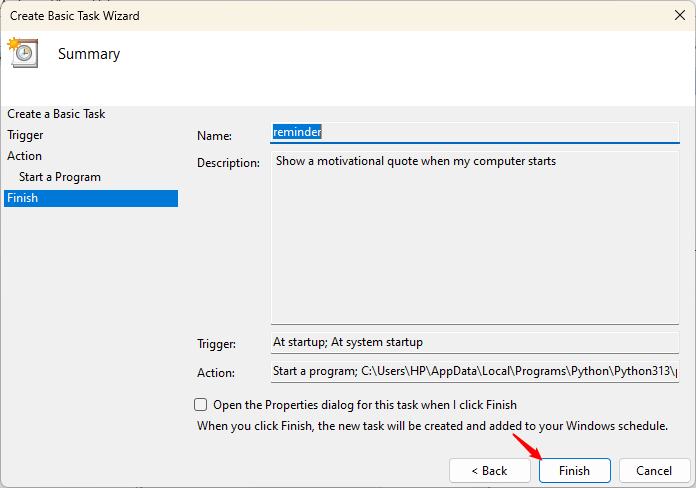The image size is (696, 488).
Task: Click the 'When you click Finish' info text
Action: pos(431,426)
